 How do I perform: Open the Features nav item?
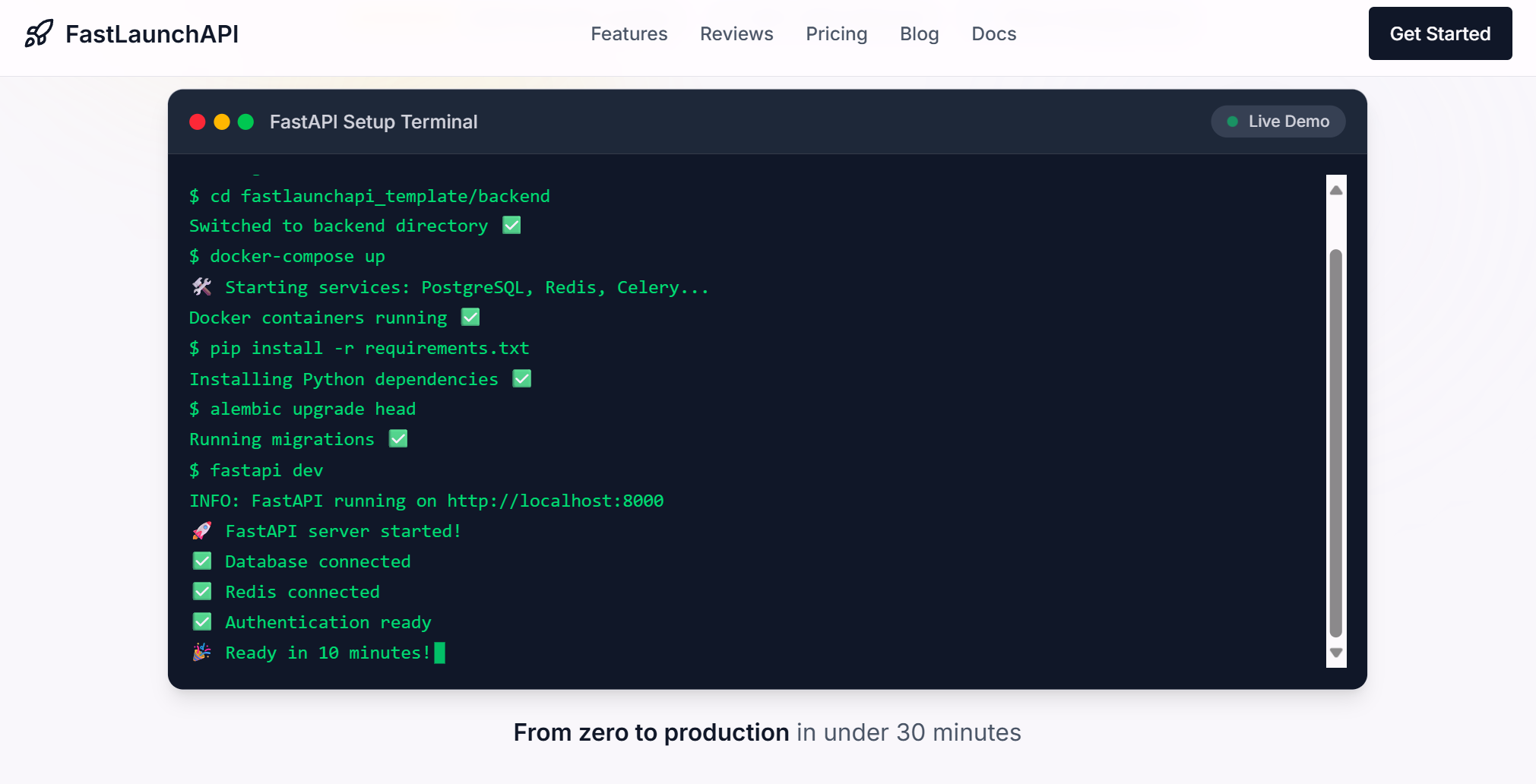point(629,34)
